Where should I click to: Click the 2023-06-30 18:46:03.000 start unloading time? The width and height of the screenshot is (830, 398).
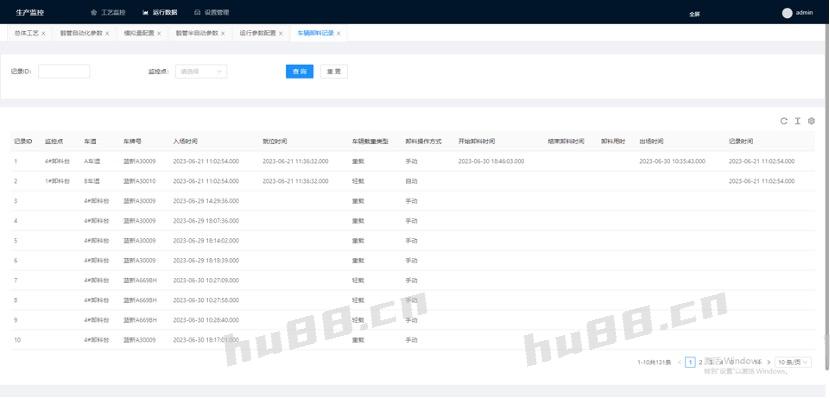click(x=491, y=161)
